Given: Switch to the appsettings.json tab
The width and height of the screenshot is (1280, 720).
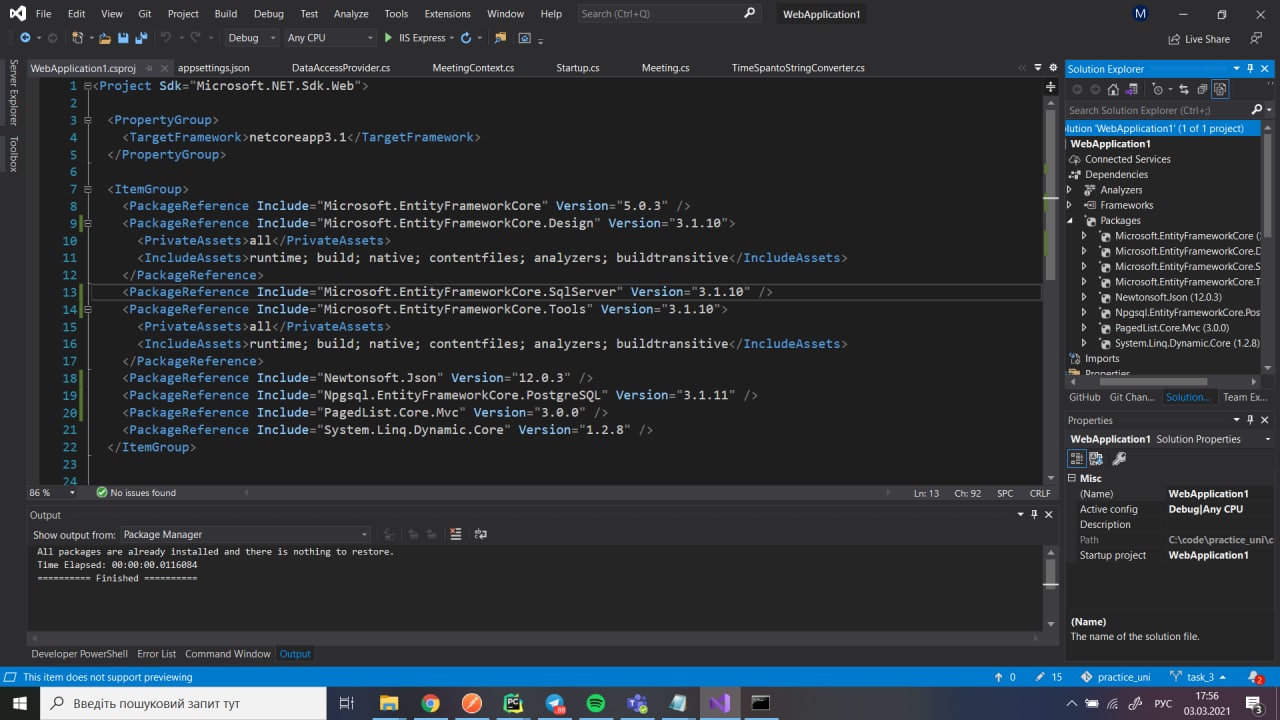Looking at the screenshot, I should click(x=214, y=68).
